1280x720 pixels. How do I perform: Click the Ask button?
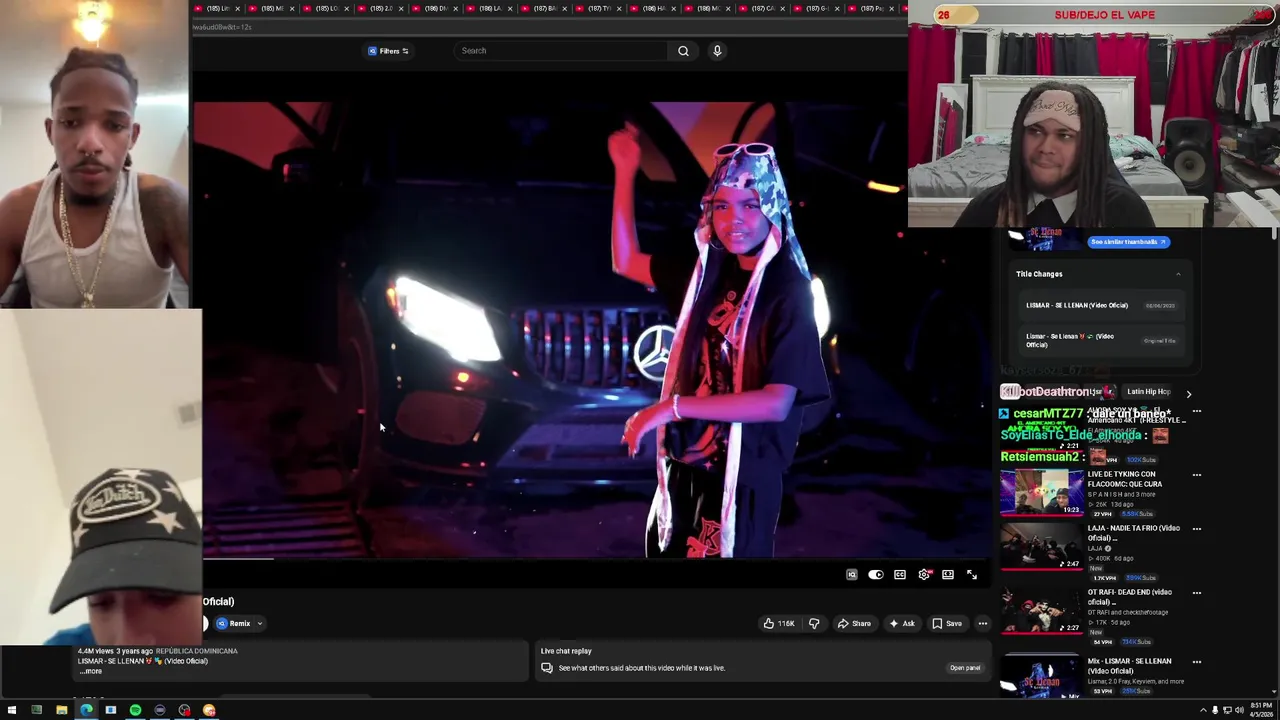(902, 624)
